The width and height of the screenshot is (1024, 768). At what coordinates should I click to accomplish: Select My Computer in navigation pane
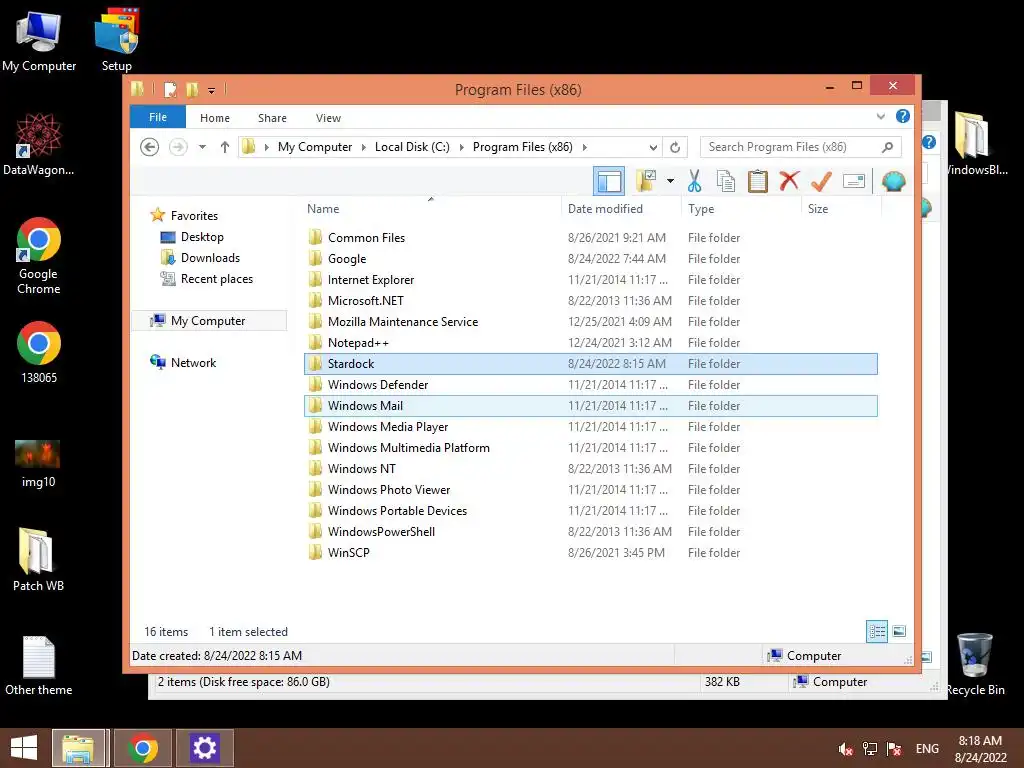[208, 321]
